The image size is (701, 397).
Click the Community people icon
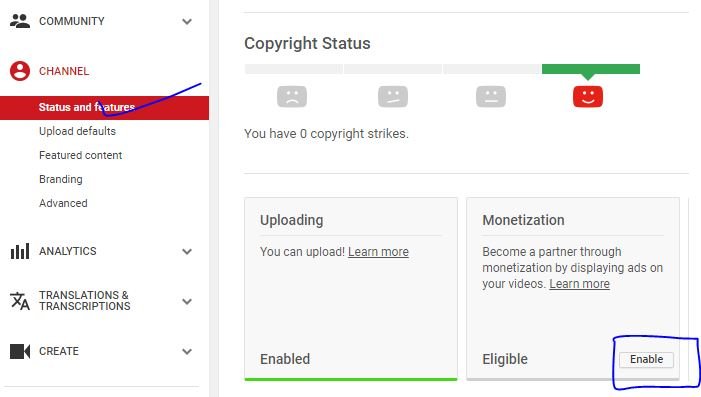click(x=20, y=21)
